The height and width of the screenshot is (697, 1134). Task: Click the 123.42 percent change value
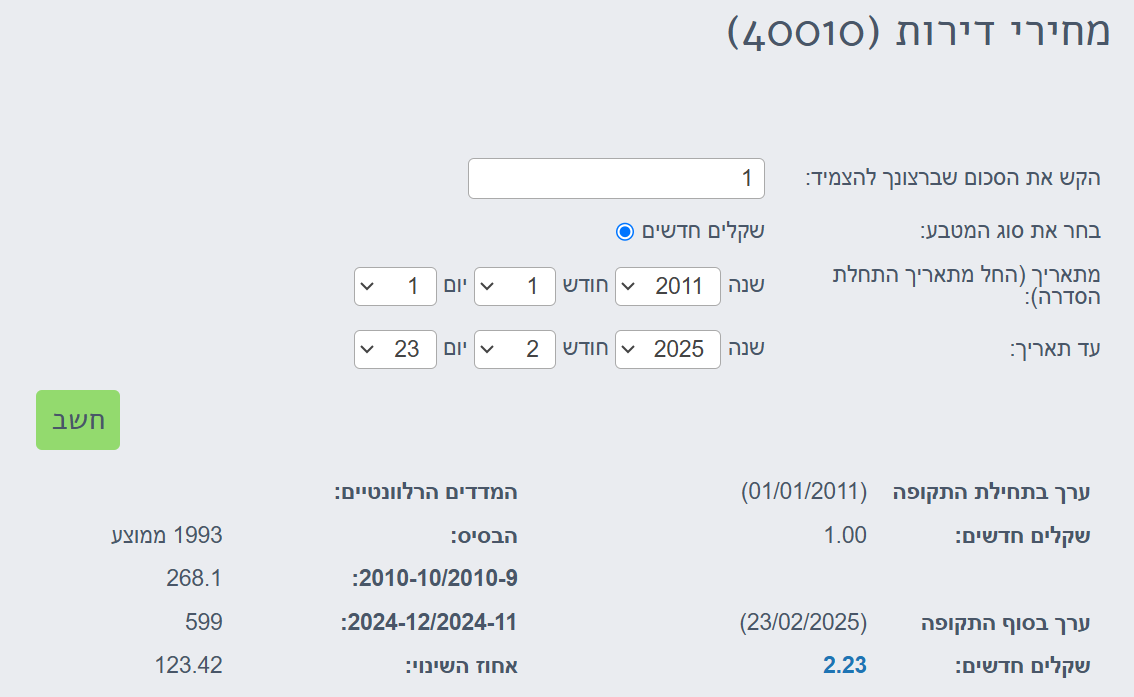point(189,665)
